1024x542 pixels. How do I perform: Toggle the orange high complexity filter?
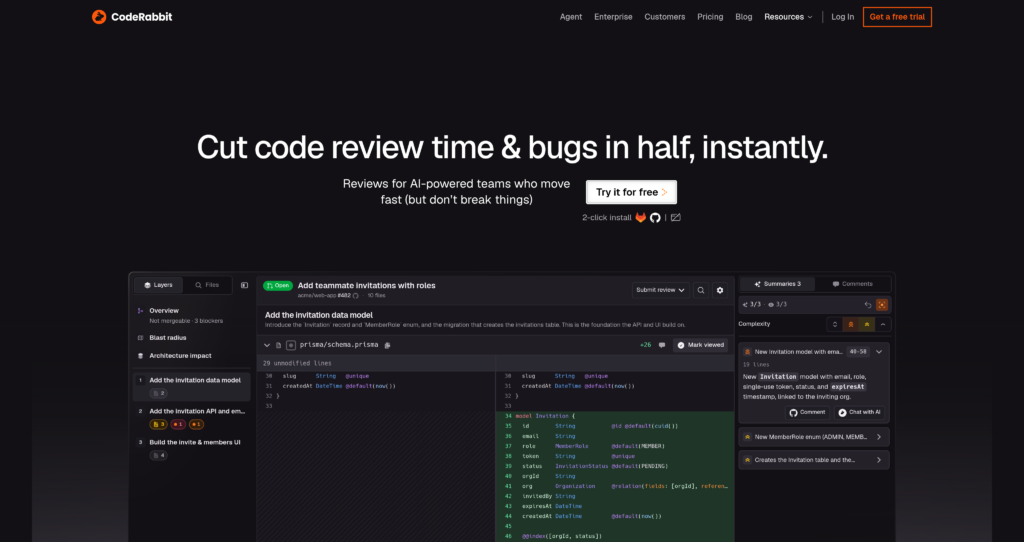pyautogui.click(x=851, y=325)
